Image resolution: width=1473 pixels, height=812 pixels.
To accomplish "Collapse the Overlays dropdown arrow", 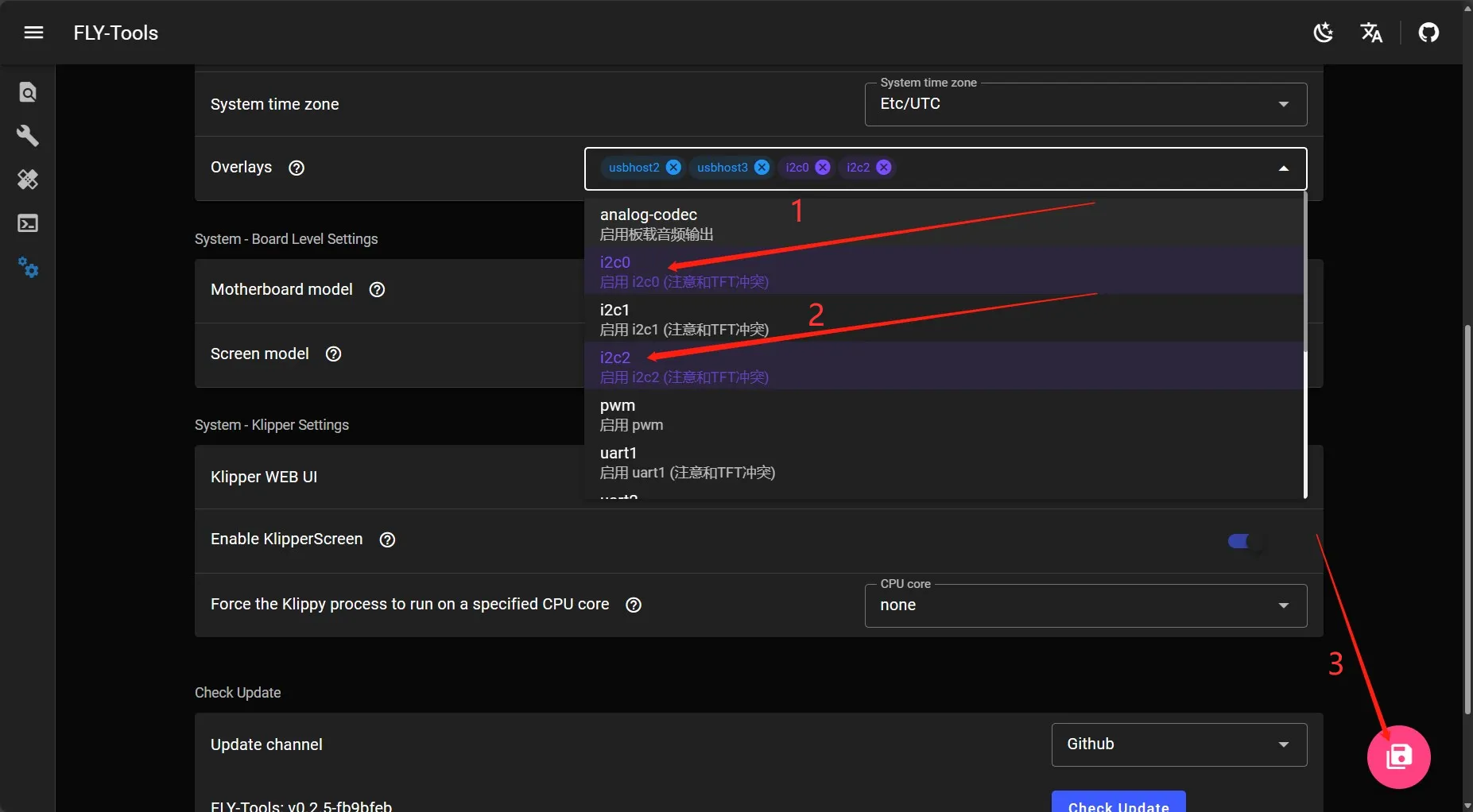I will tap(1283, 168).
